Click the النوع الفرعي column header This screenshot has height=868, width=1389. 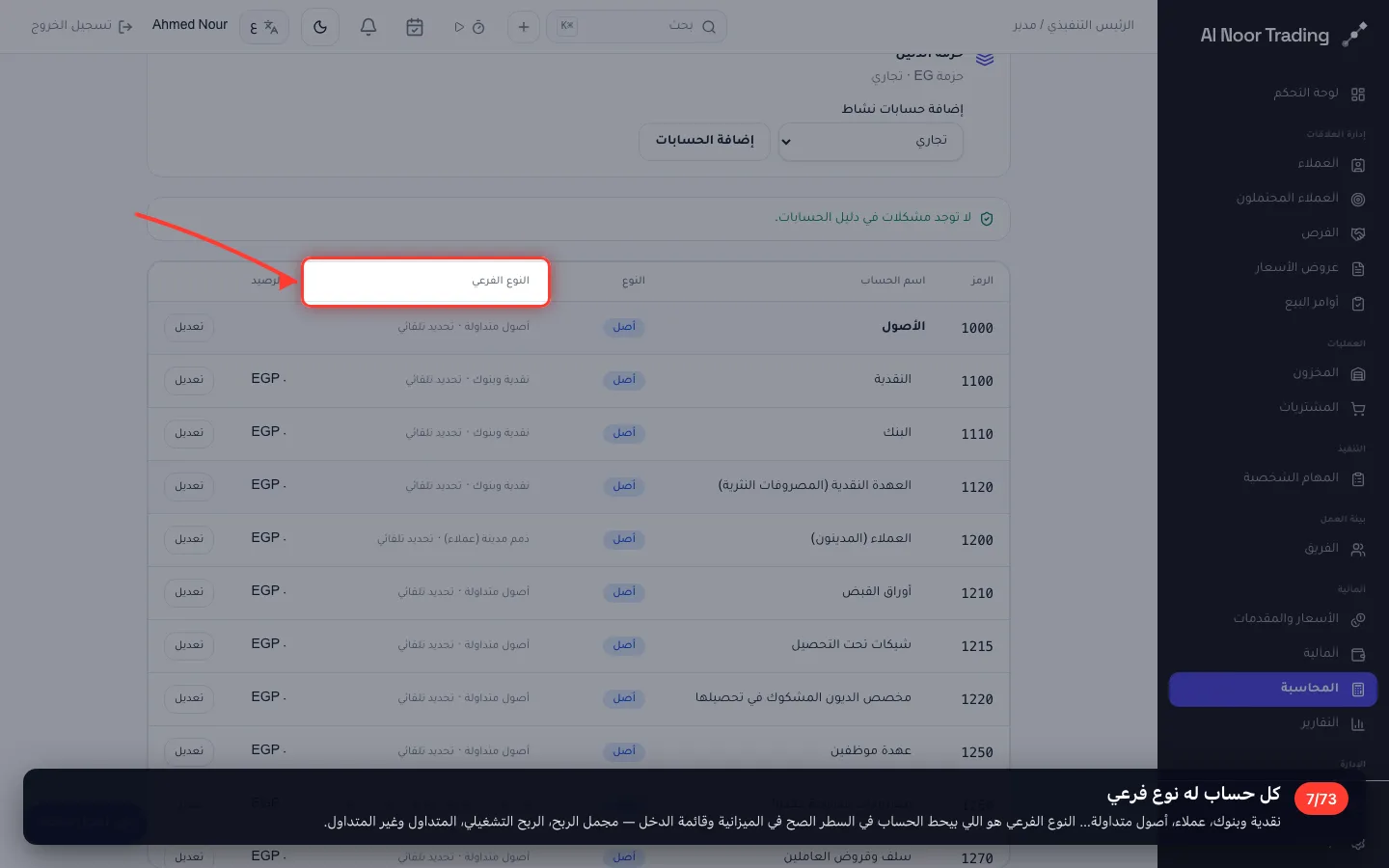(x=501, y=281)
